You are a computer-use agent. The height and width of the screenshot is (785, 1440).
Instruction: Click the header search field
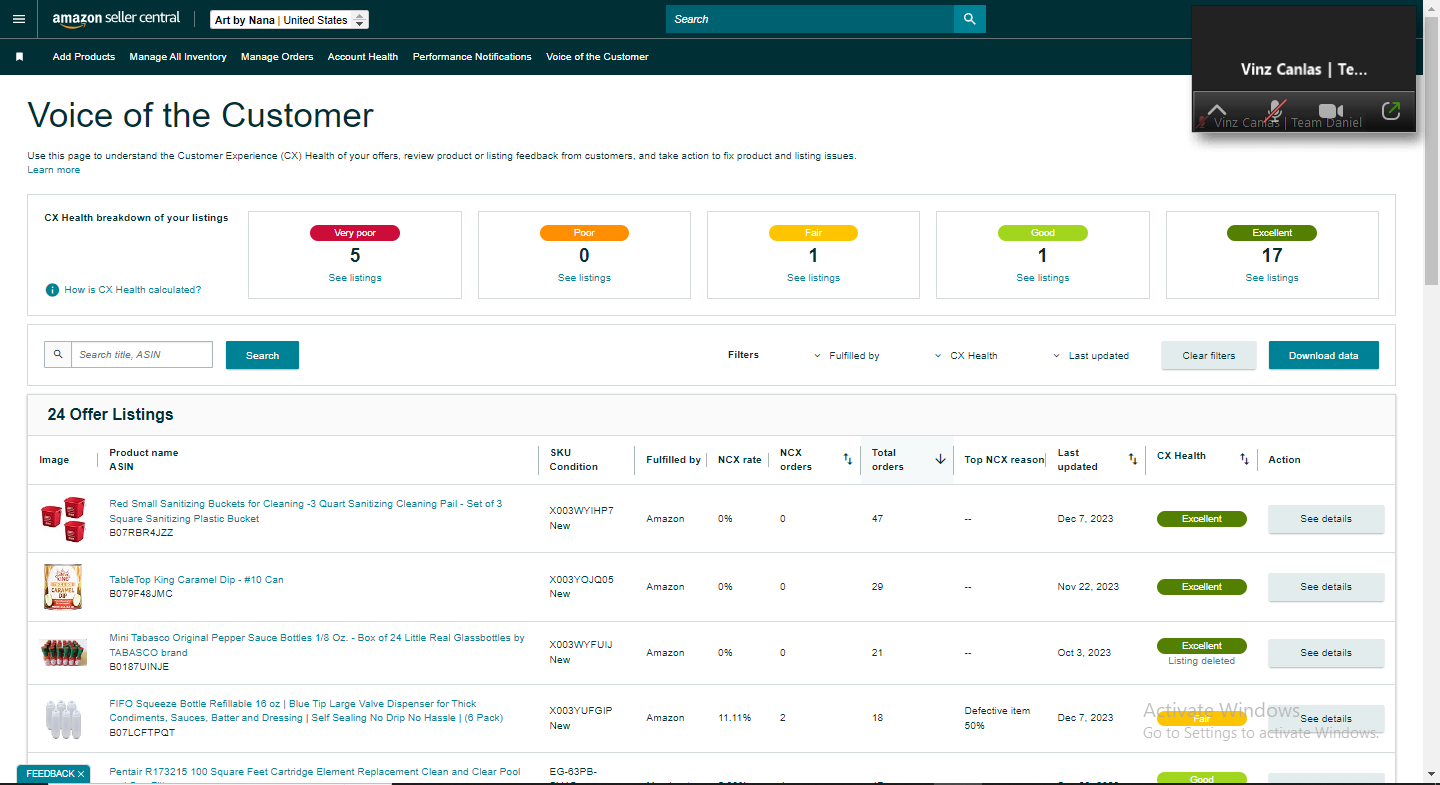(x=810, y=19)
